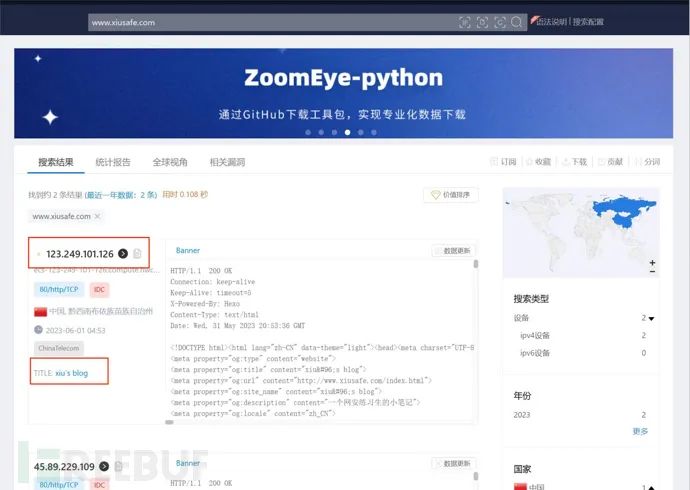
Task: Select the fourth banner carousel dot
Action: point(347,132)
